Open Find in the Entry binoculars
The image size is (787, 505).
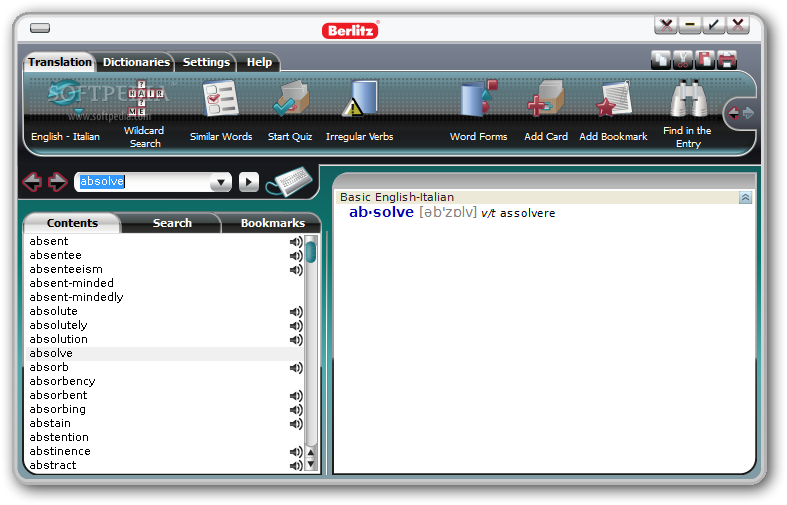(x=688, y=113)
